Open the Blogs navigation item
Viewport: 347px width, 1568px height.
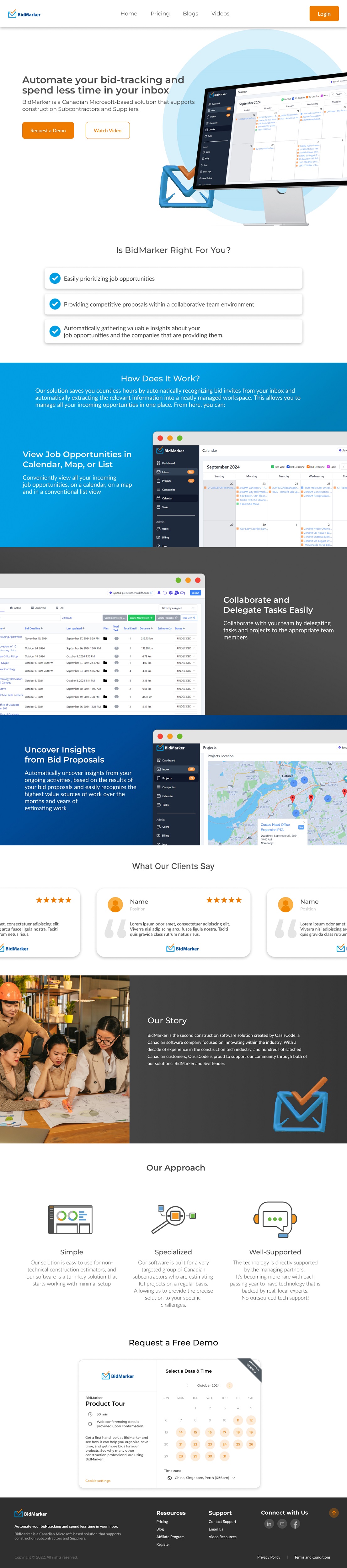(190, 13)
